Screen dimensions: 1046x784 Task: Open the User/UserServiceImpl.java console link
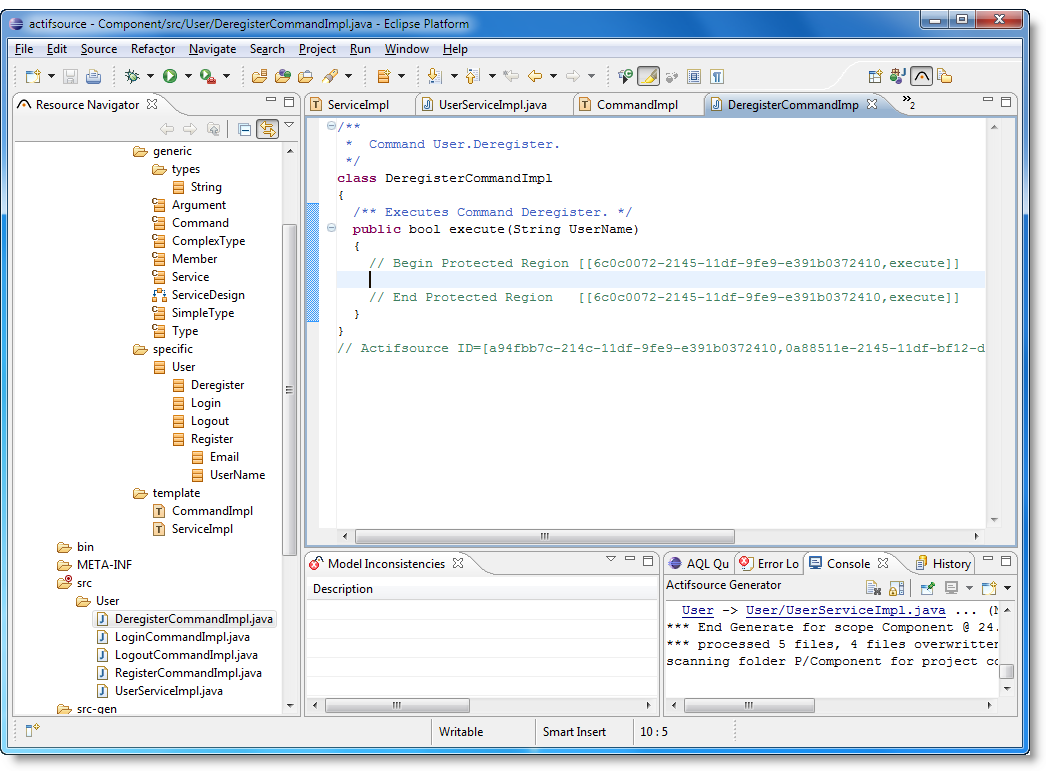[845, 610]
